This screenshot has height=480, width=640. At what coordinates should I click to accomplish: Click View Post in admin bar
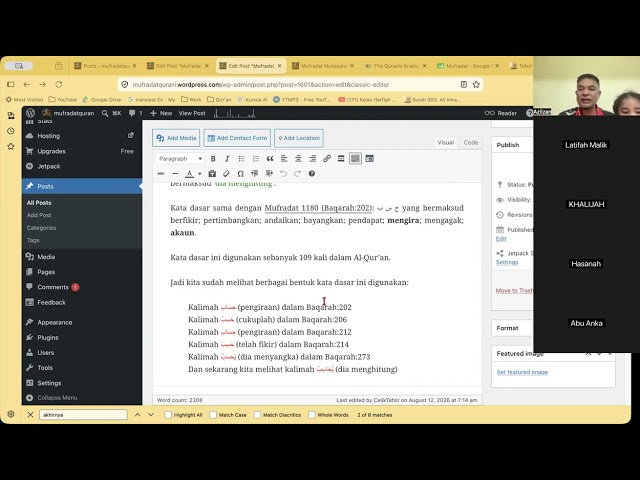coord(192,113)
